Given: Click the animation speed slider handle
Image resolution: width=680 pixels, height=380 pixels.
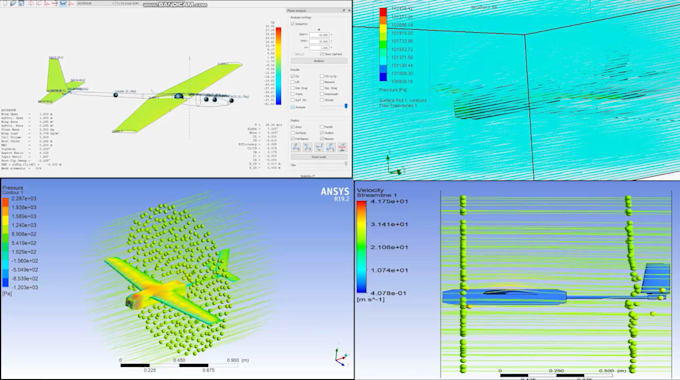Looking at the screenshot, I should click(x=346, y=106).
